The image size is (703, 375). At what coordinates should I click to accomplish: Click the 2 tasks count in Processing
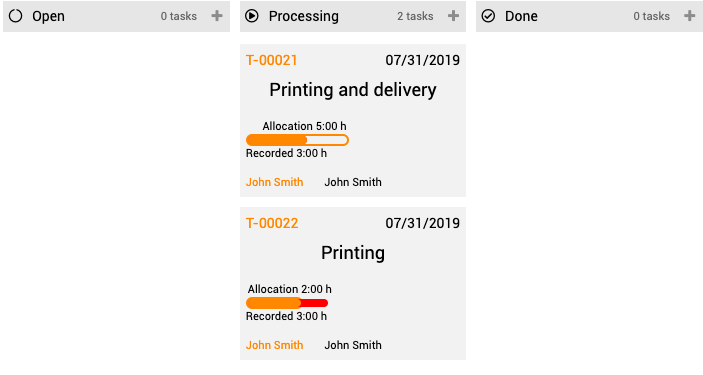click(415, 17)
